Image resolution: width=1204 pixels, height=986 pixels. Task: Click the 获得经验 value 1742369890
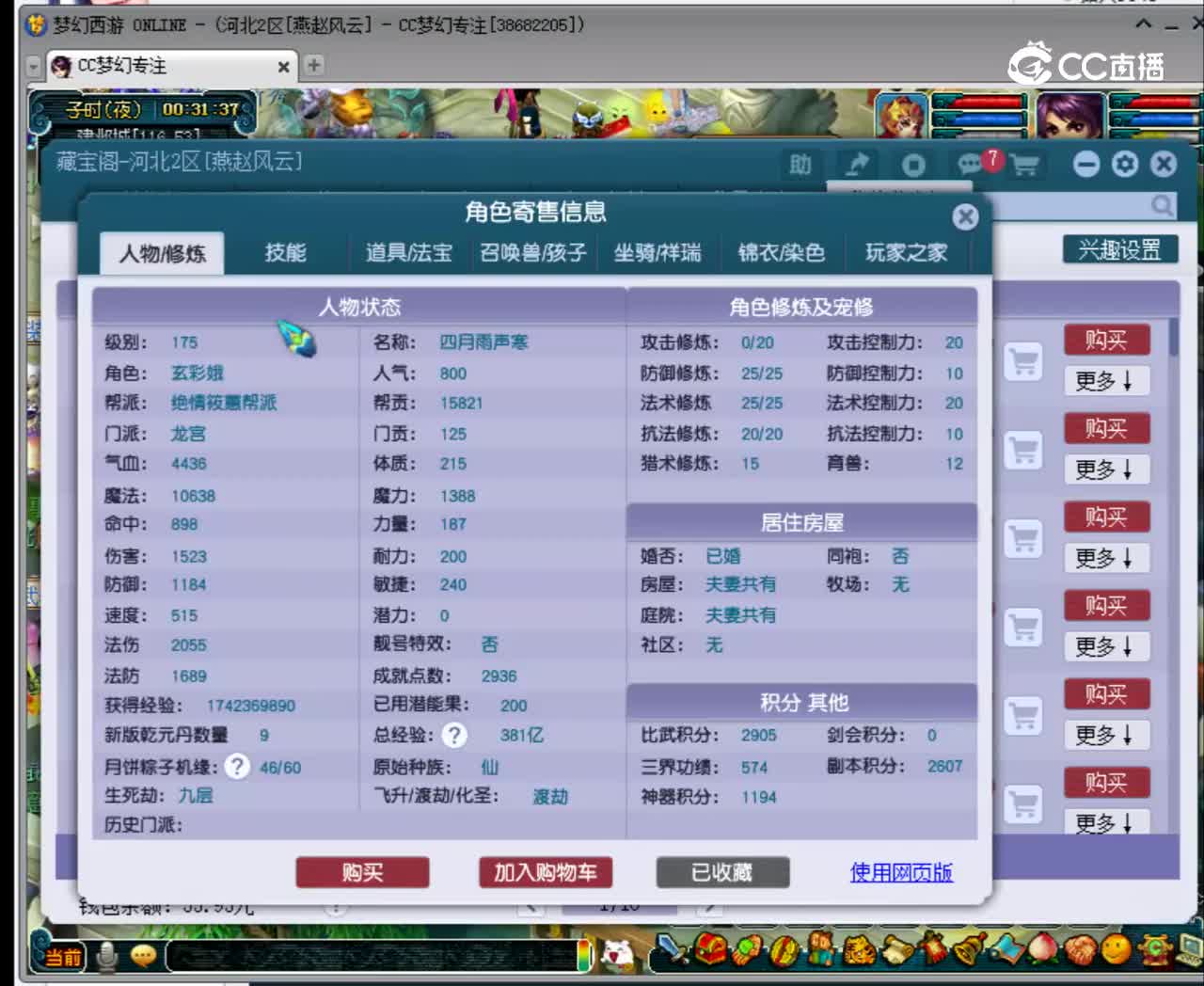coord(250,706)
